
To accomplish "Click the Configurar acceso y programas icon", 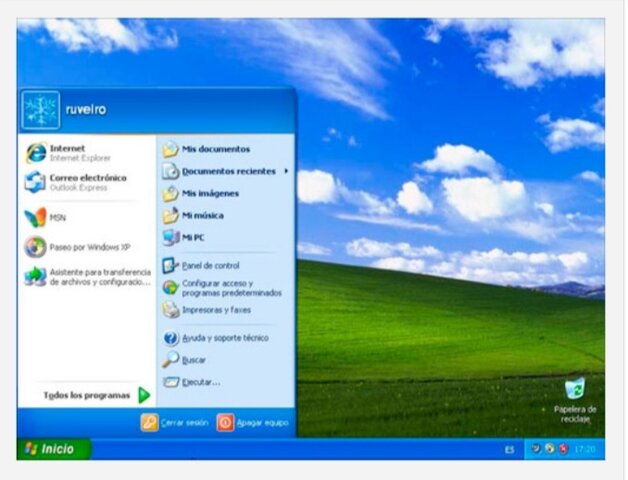I will click(171, 288).
